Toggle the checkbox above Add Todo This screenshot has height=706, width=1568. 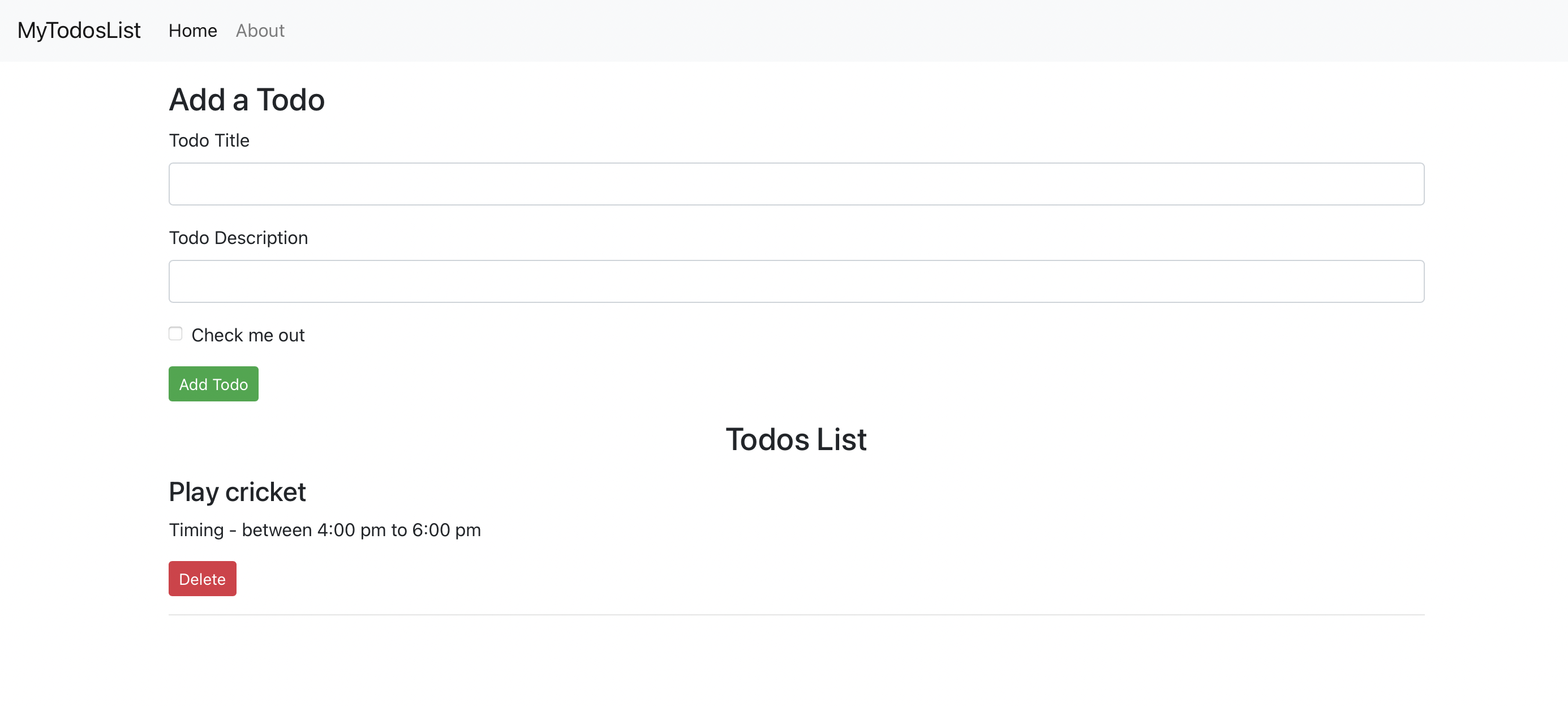(175, 333)
